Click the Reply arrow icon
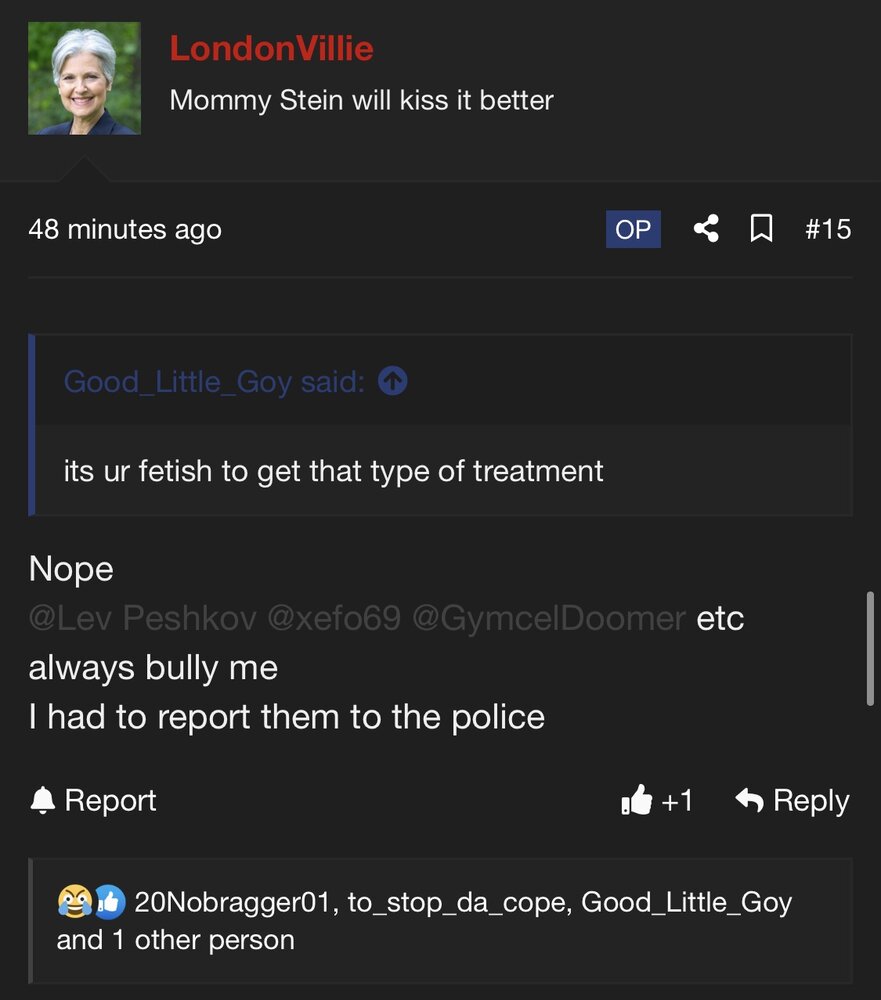Image resolution: width=881 pixels, height=1000 pixels. coord(749,800)
